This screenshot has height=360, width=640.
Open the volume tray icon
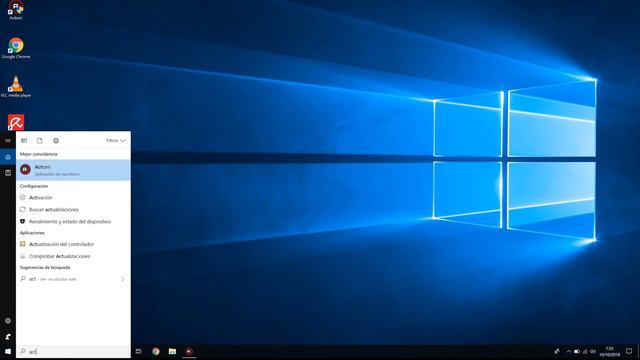point(593,351)
